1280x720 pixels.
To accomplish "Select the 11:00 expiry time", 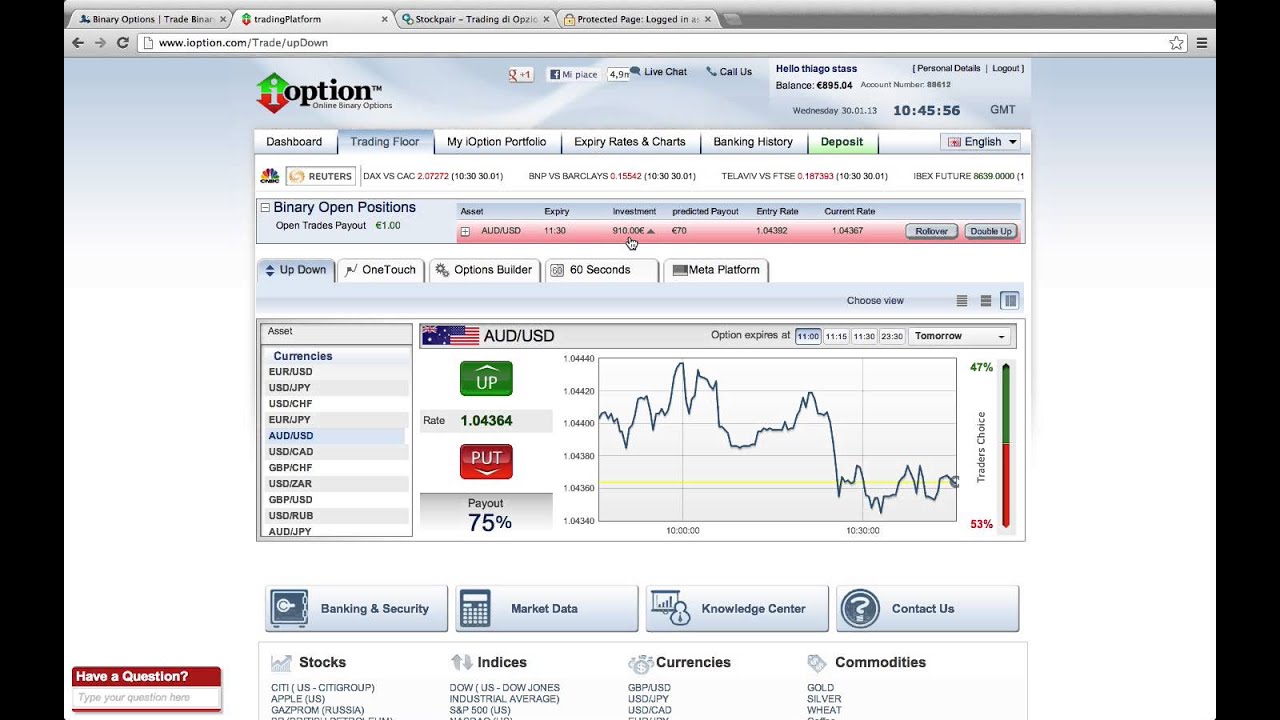I will click(808, 337).
